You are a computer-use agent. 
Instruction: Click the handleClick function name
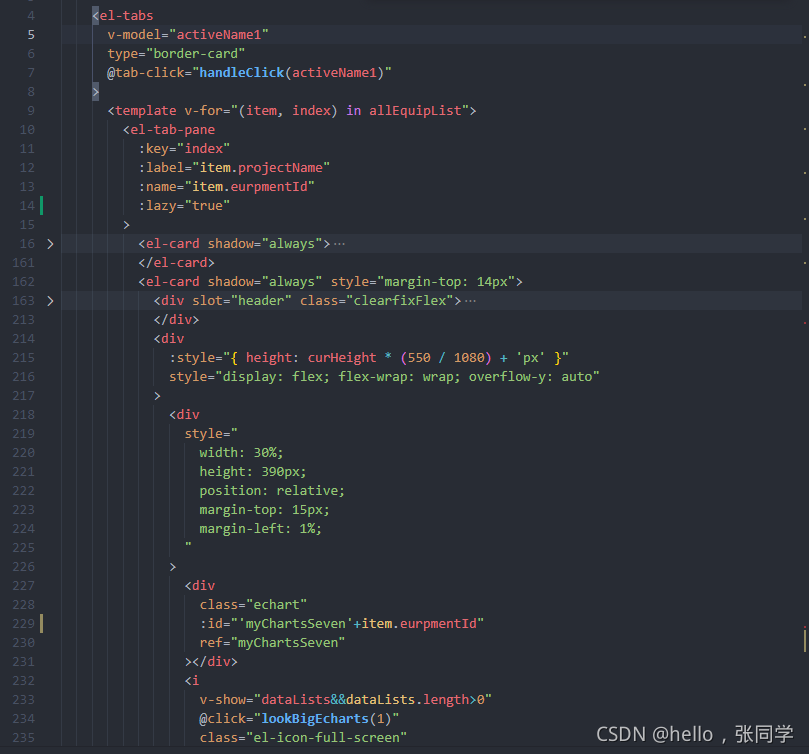[241, 73]
